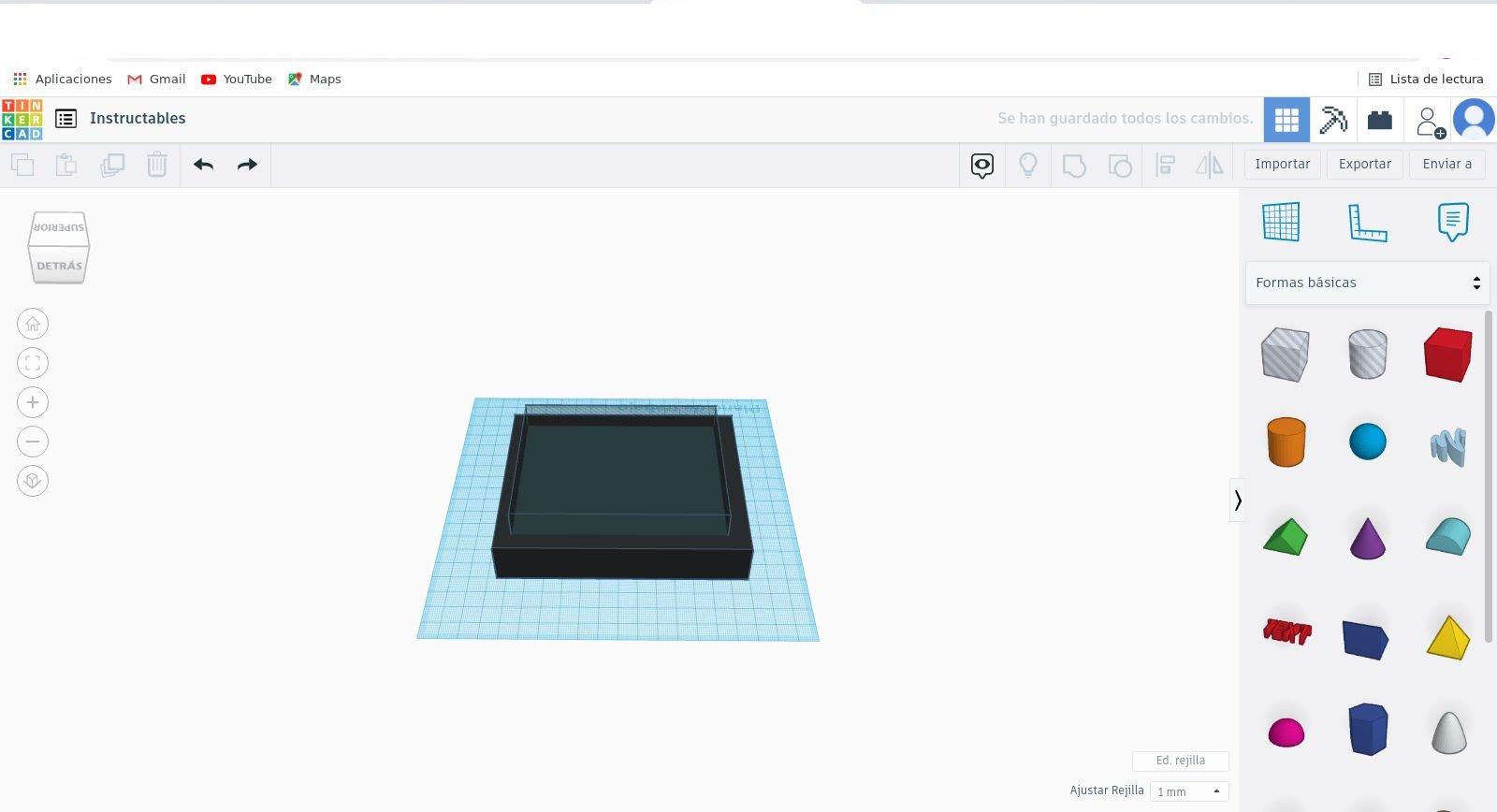Click the Copy icon in toolbar
This screenshot has width=1497, height=812.
[x=22, y=165]
